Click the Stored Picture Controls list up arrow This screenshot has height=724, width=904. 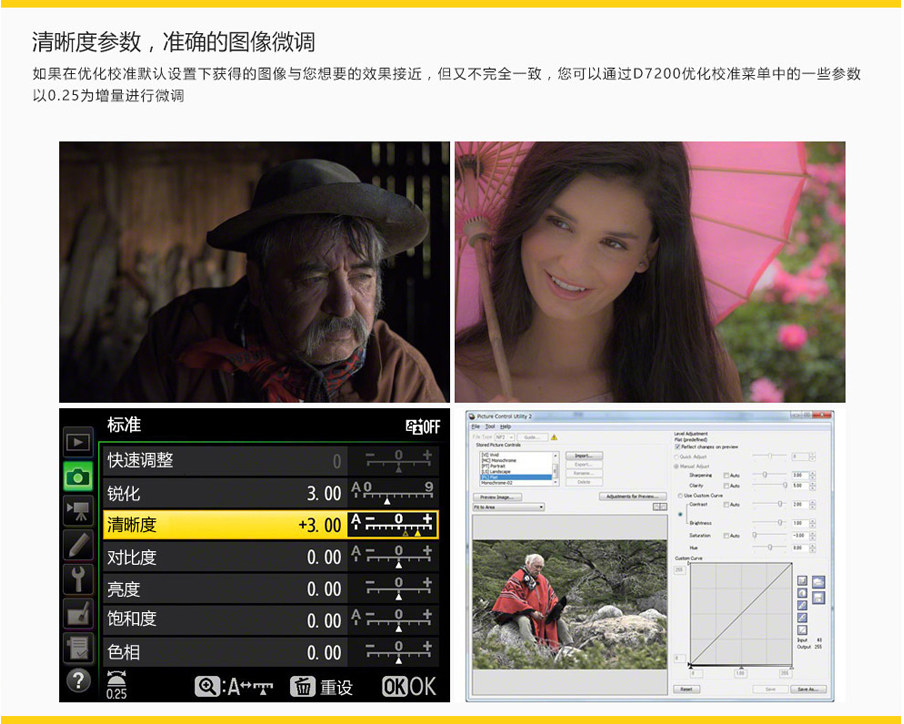(556, 456)
